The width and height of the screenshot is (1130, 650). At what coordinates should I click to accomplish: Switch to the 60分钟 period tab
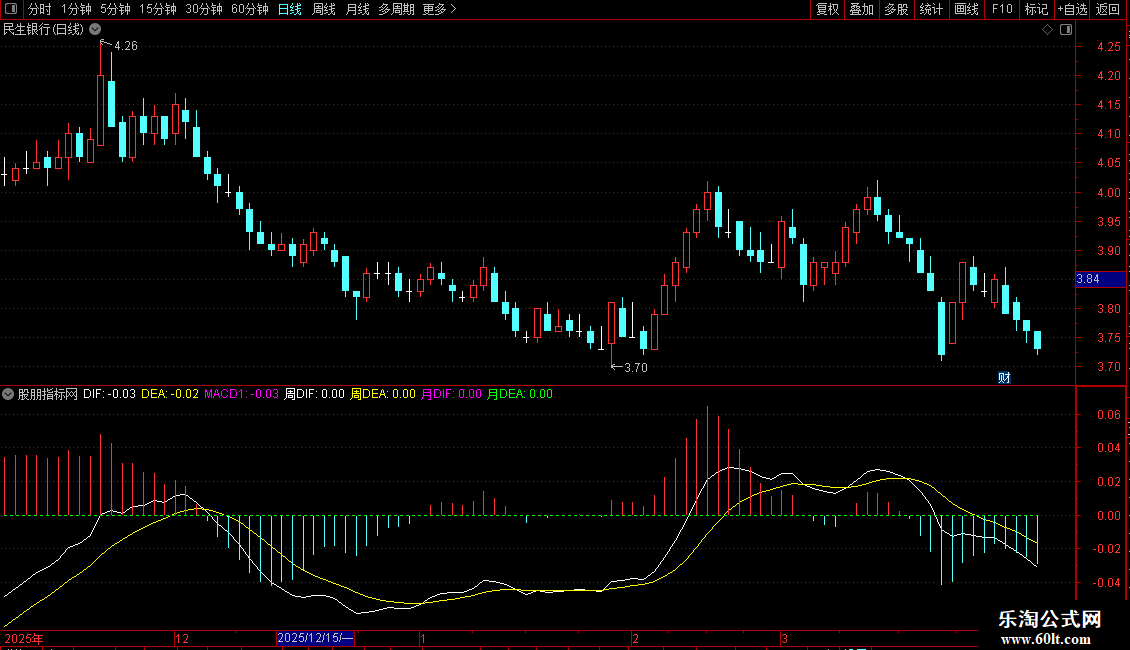(x=249, y=9)
